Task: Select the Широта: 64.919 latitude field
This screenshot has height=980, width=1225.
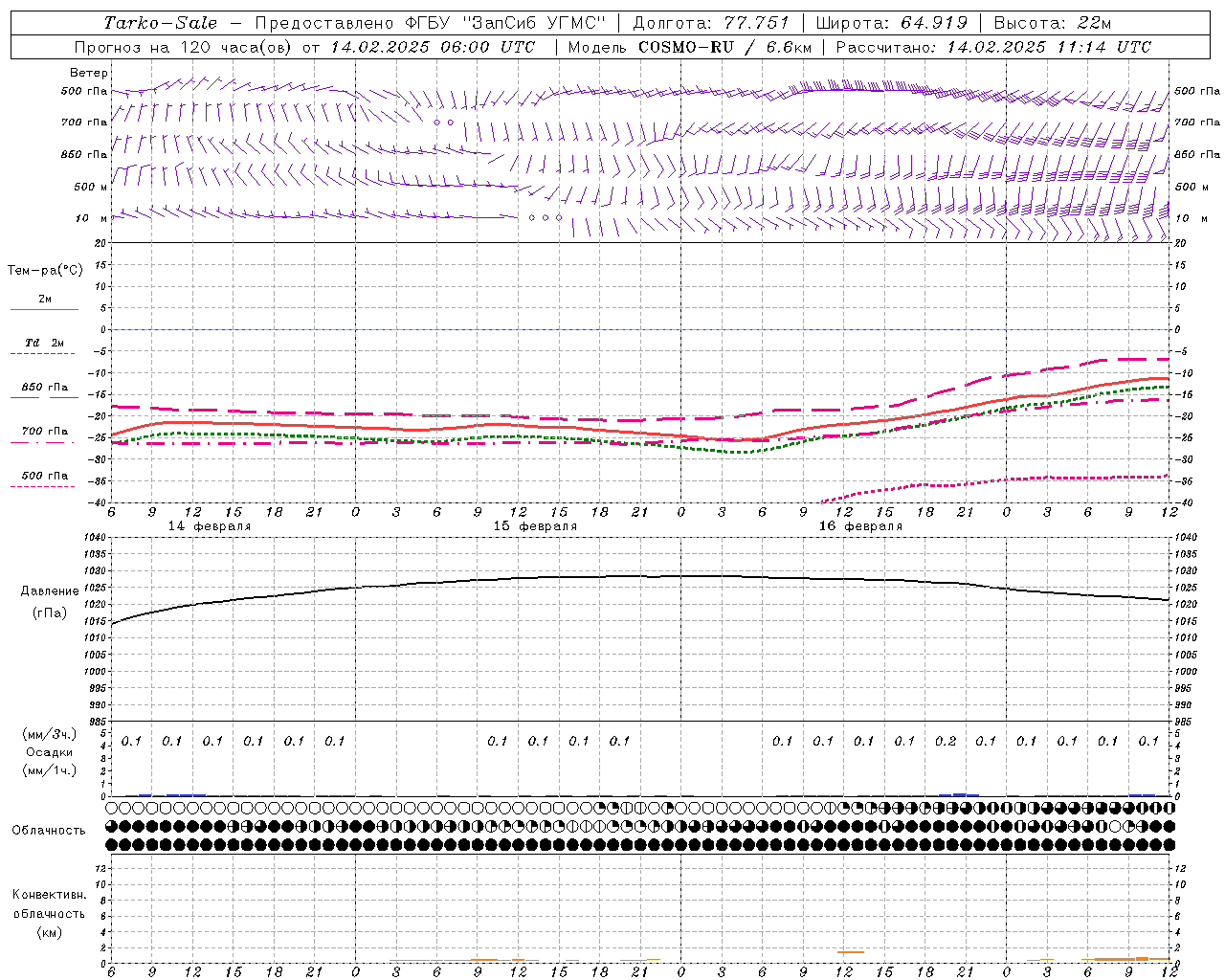Action: pyautogui.click(x=892, y=23)
